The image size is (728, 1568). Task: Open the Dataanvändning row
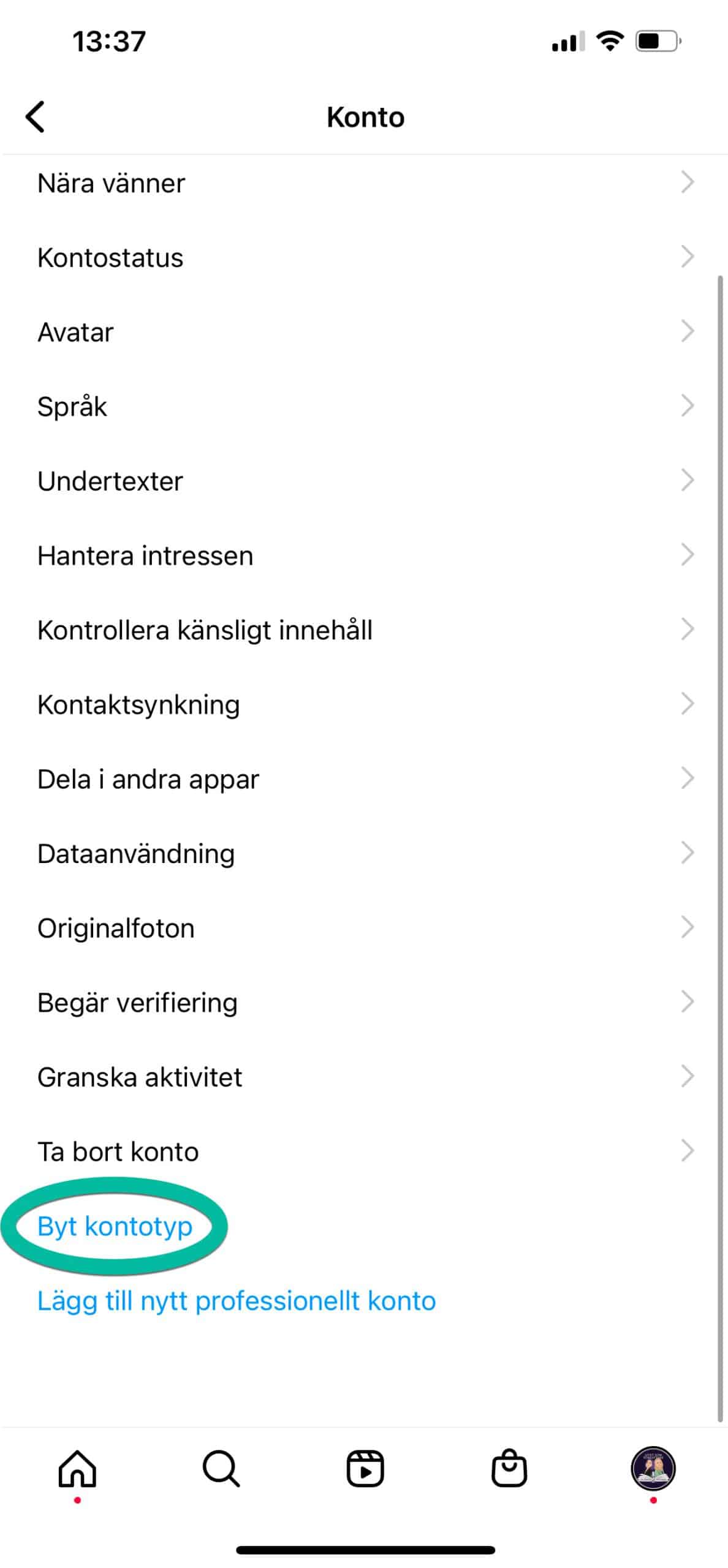(x=136, y=853)
